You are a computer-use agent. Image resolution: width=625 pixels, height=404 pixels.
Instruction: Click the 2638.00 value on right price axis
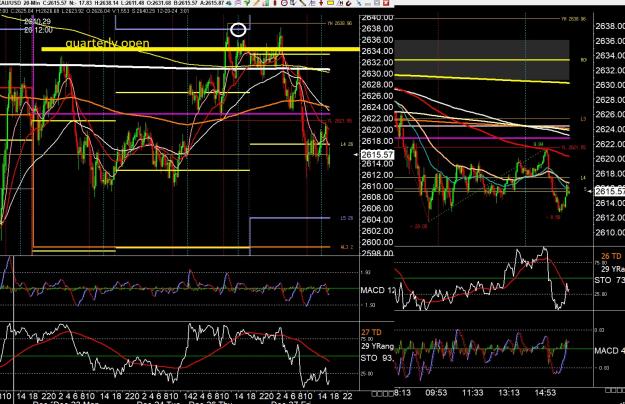(610, 26)
